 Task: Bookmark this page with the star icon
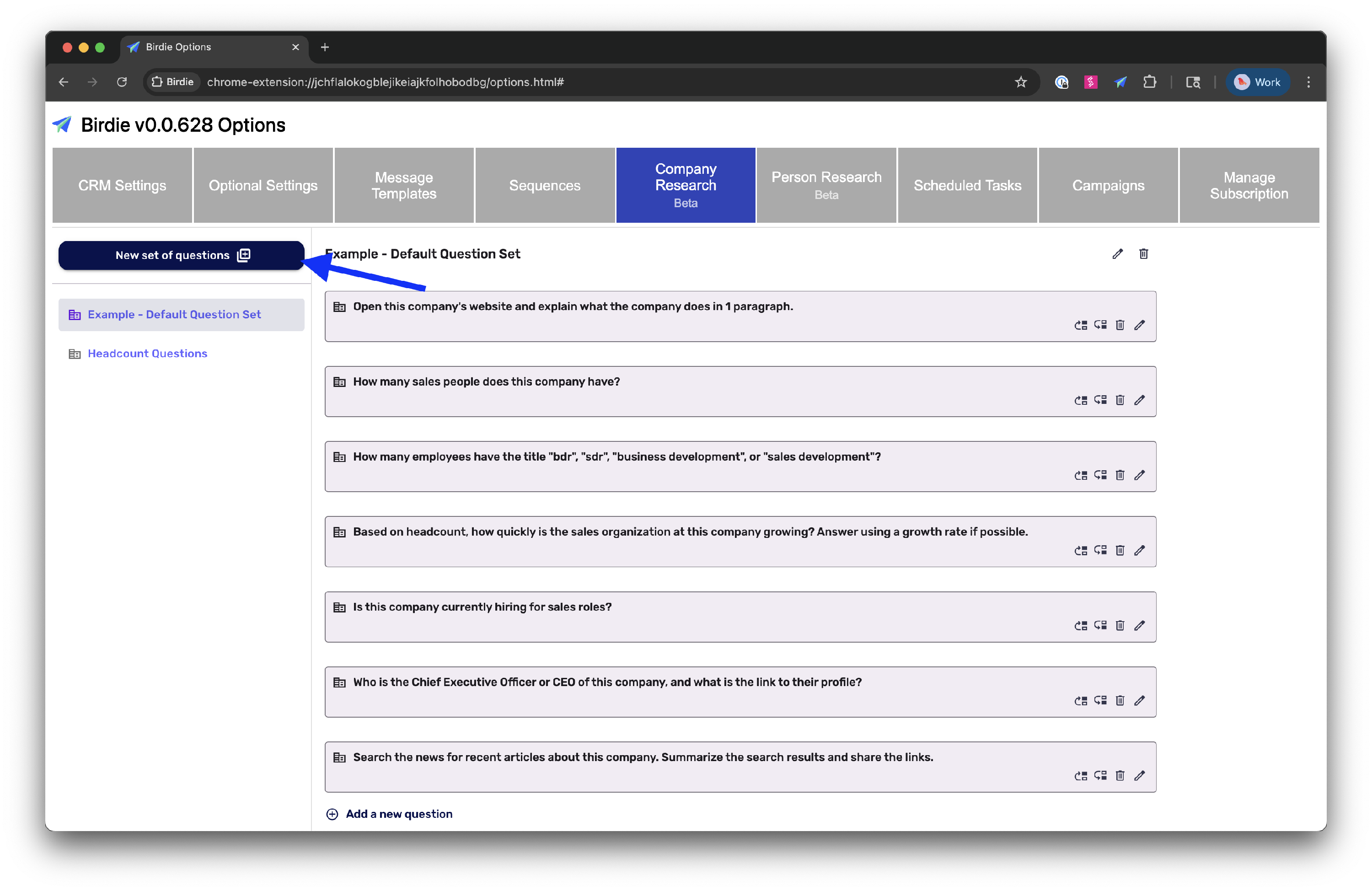1020,82
